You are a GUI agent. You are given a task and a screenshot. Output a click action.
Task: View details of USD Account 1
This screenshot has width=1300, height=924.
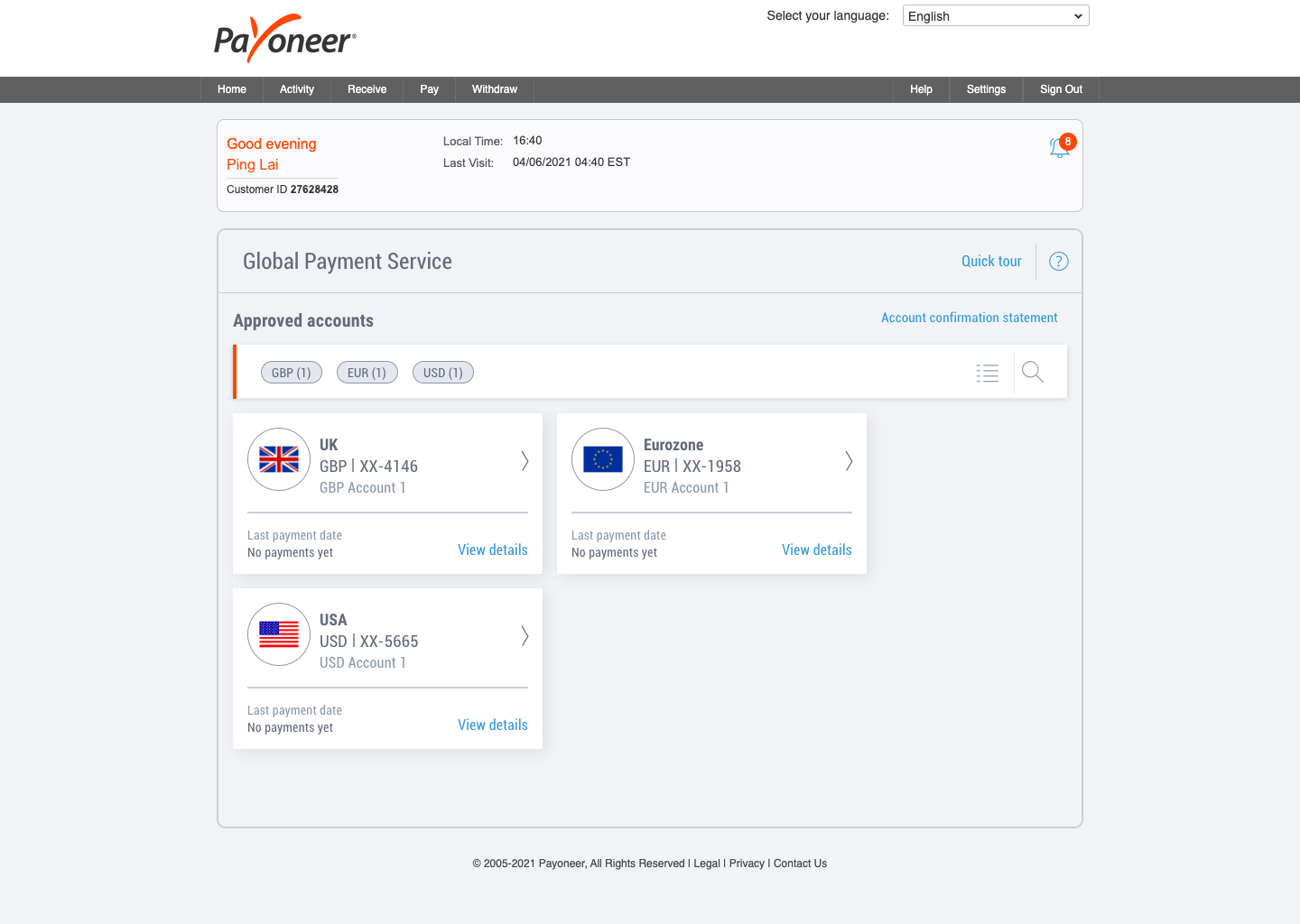click(493, 725)
